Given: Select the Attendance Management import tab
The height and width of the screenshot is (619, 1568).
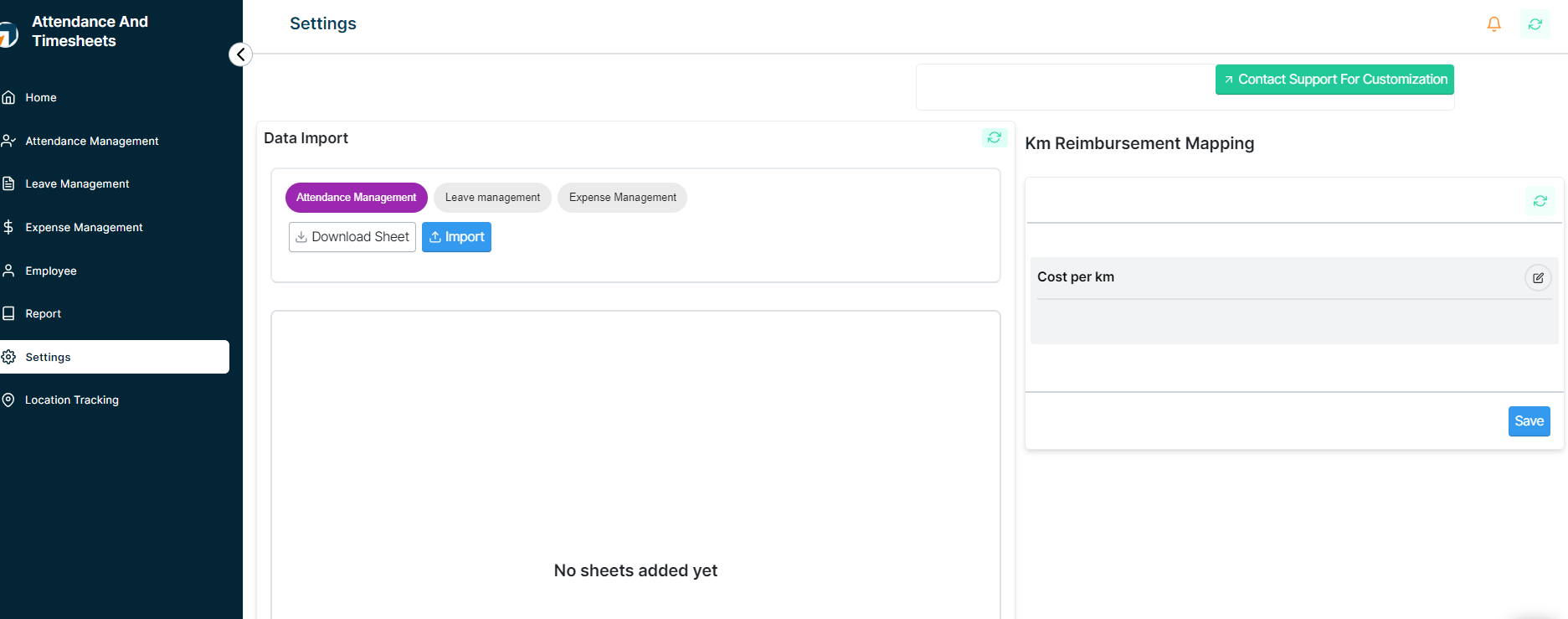Looking at the screenshot, I should (x=356, y=198).
